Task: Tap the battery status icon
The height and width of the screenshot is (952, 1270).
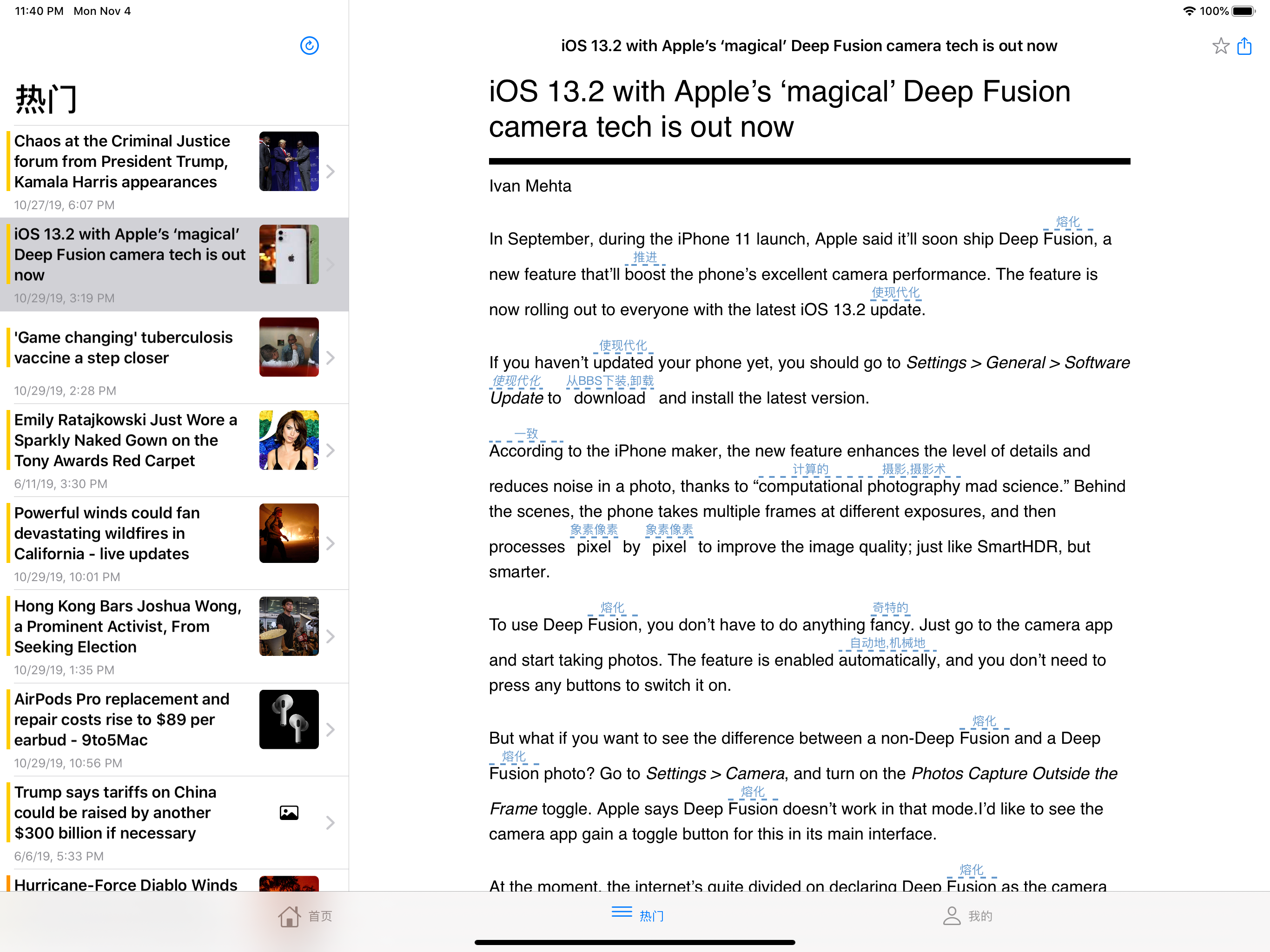Action: tap(1243, 11)
